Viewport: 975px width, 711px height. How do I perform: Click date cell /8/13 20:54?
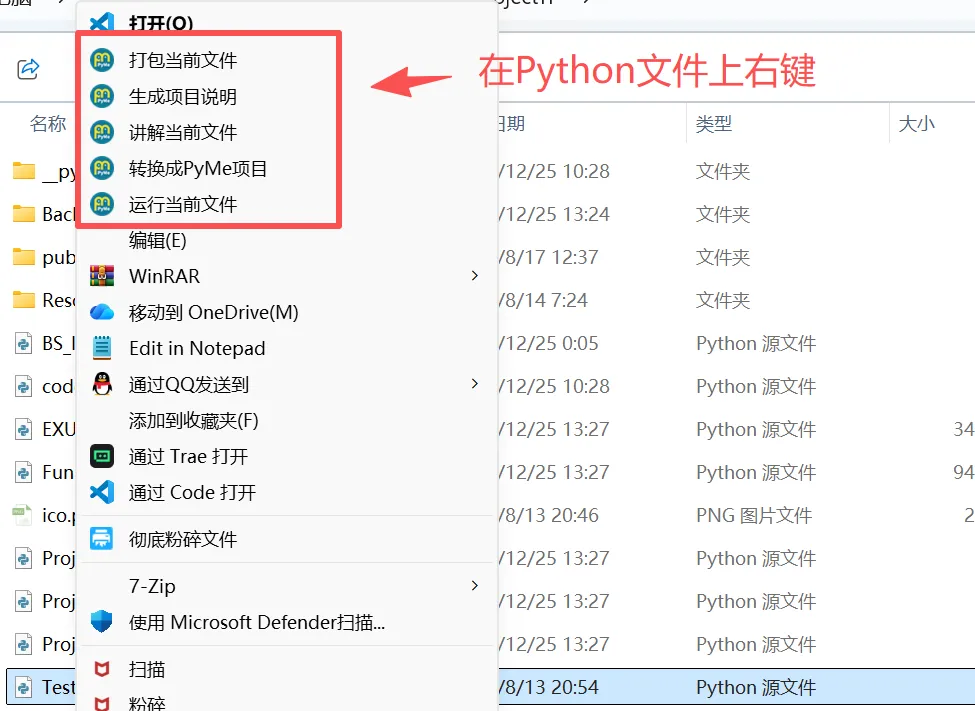point(548,687)
